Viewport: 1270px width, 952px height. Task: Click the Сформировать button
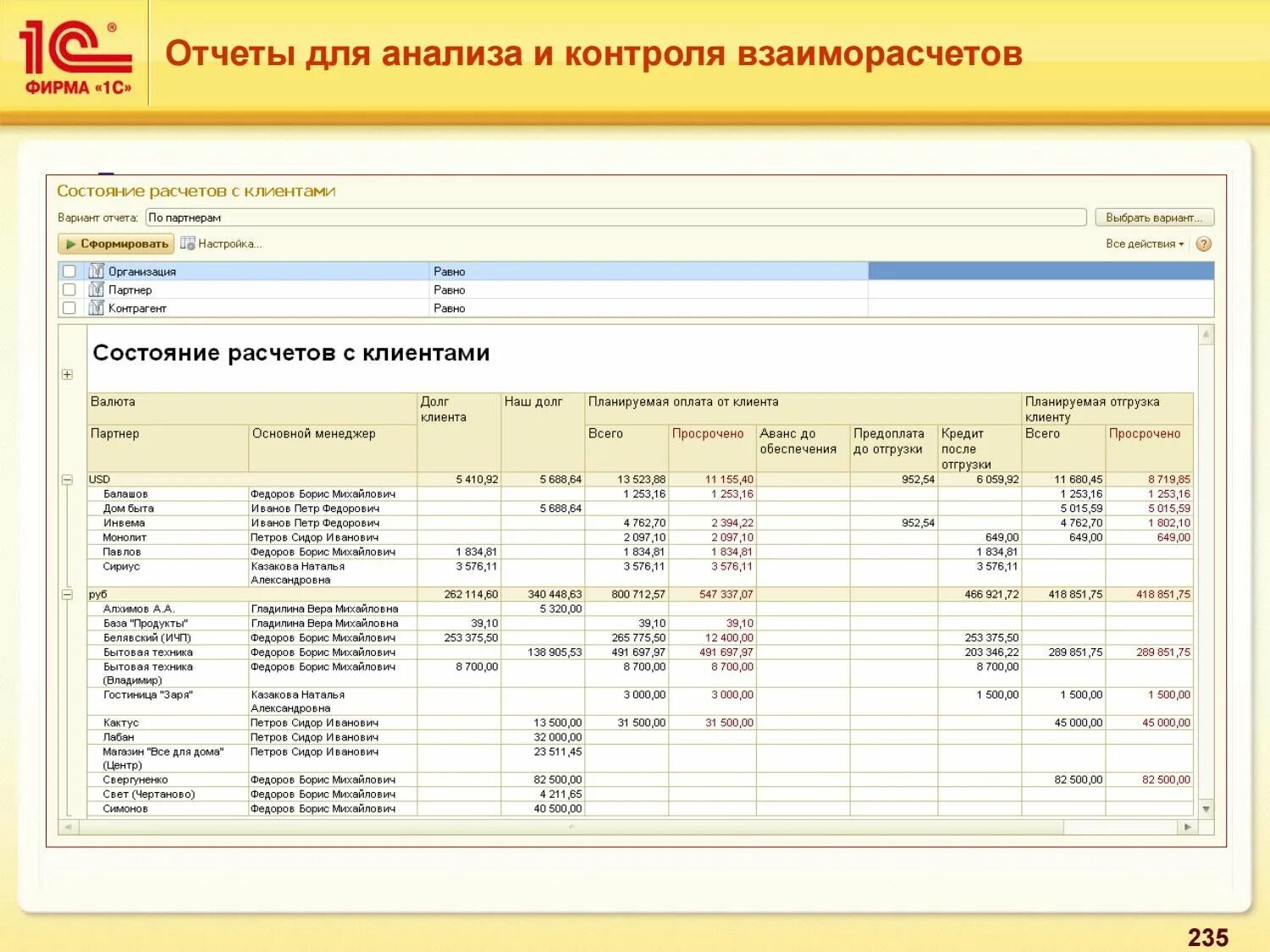pyautogui.click(x=116, y=244)
